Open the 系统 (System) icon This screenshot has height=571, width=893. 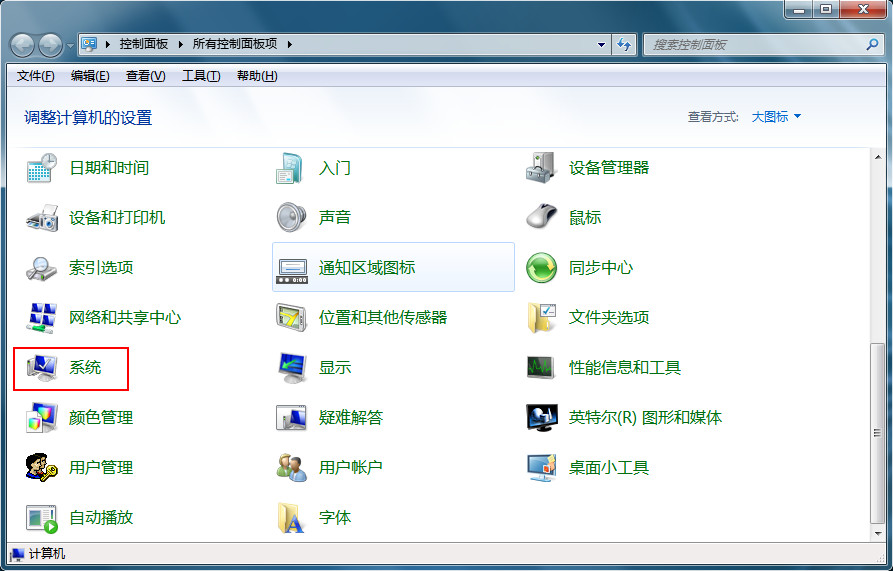pos(42,368)
